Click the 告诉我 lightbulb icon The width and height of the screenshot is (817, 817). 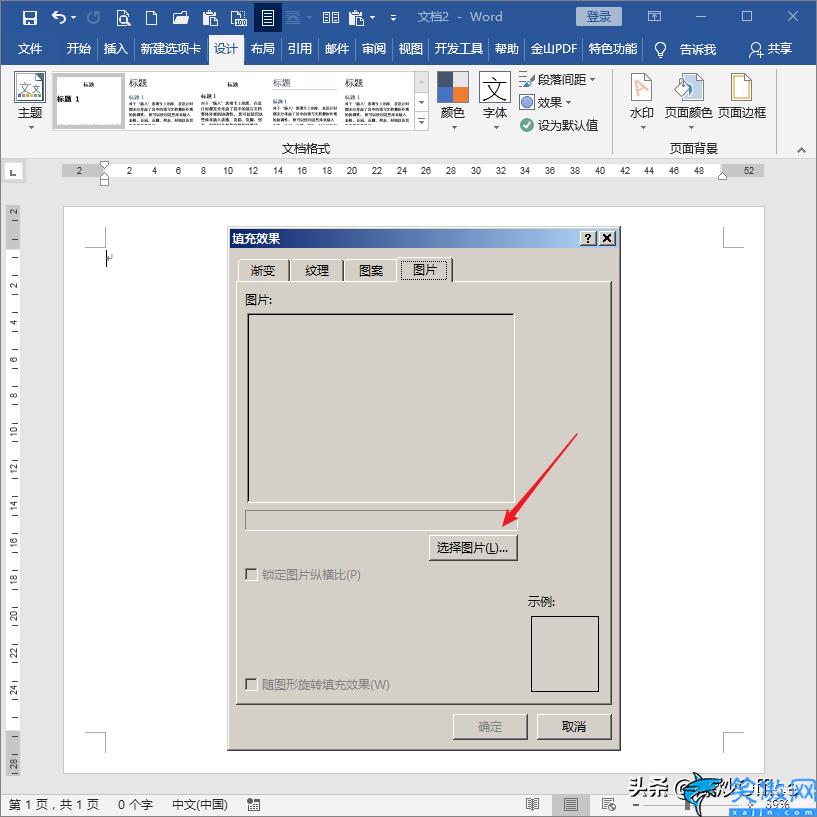[660, 49]
